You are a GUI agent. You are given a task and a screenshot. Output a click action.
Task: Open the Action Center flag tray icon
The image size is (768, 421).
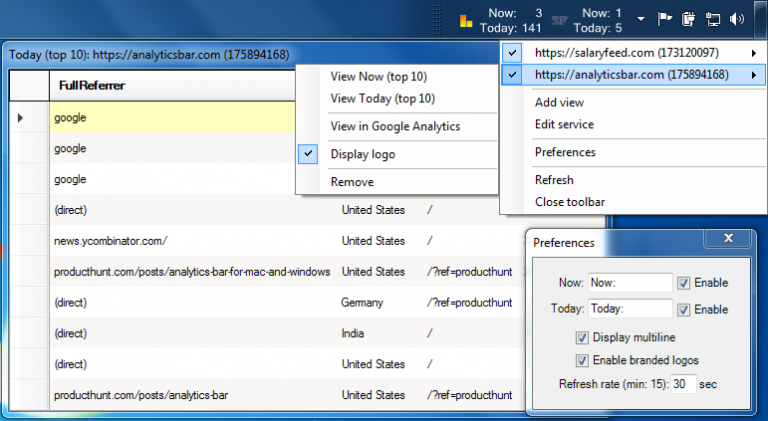coord(664,19)
